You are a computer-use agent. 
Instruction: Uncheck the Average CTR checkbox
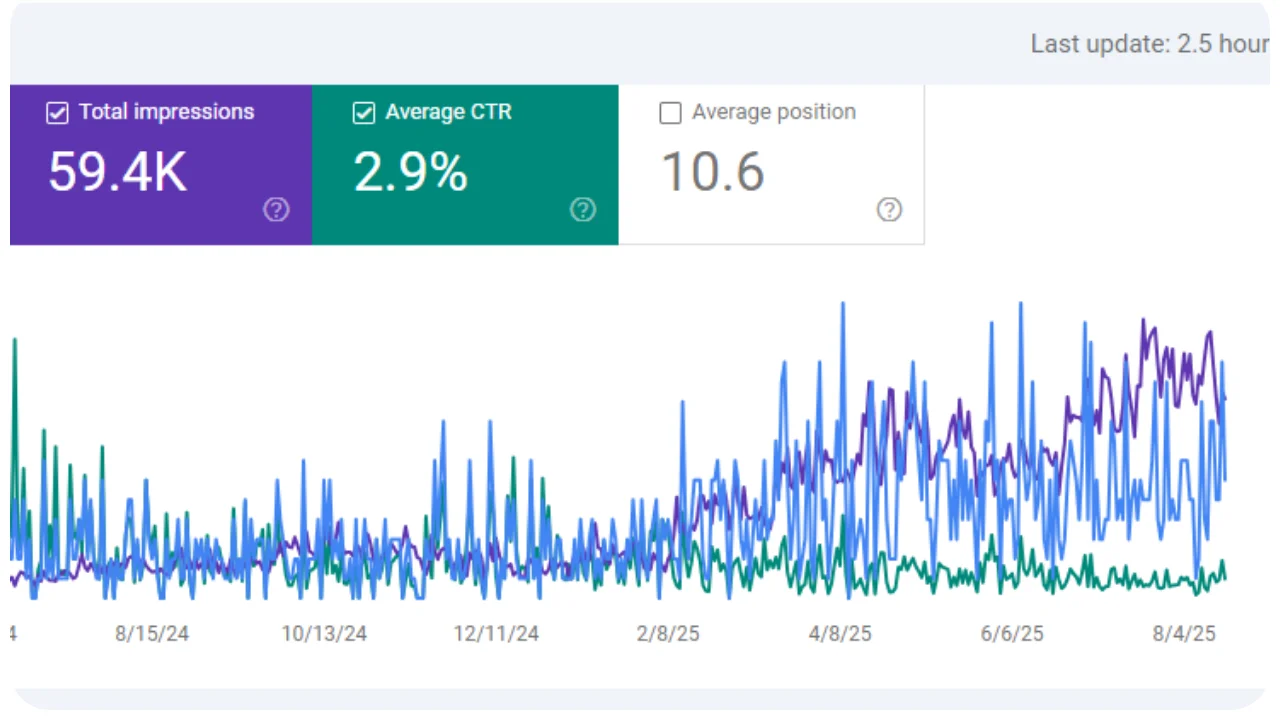364,113
